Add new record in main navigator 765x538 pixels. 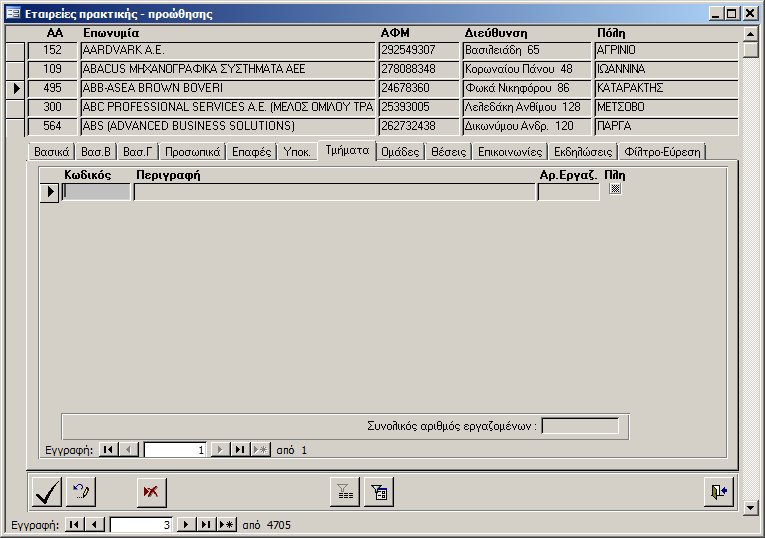point(226,524)
